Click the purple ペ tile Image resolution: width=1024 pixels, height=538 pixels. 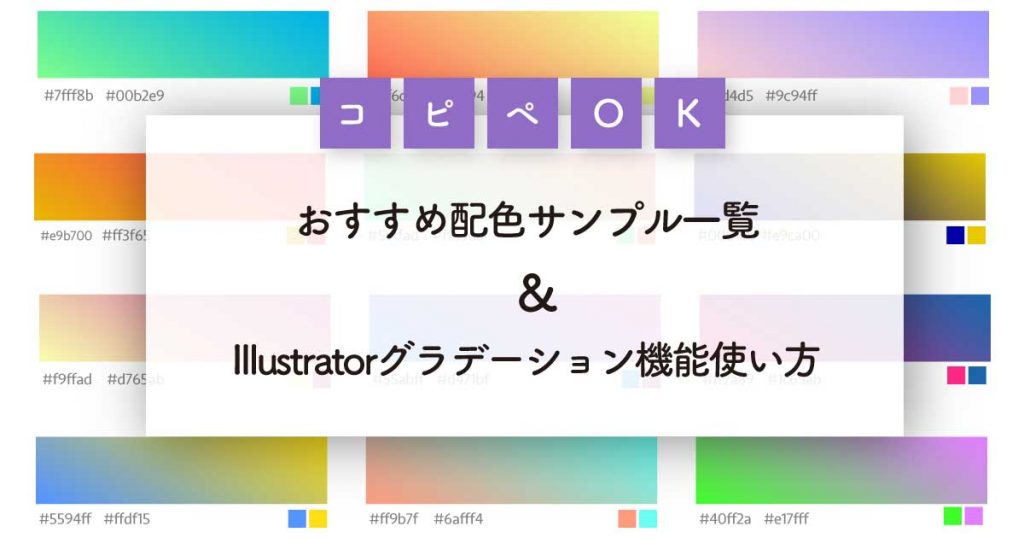point(522,114)
